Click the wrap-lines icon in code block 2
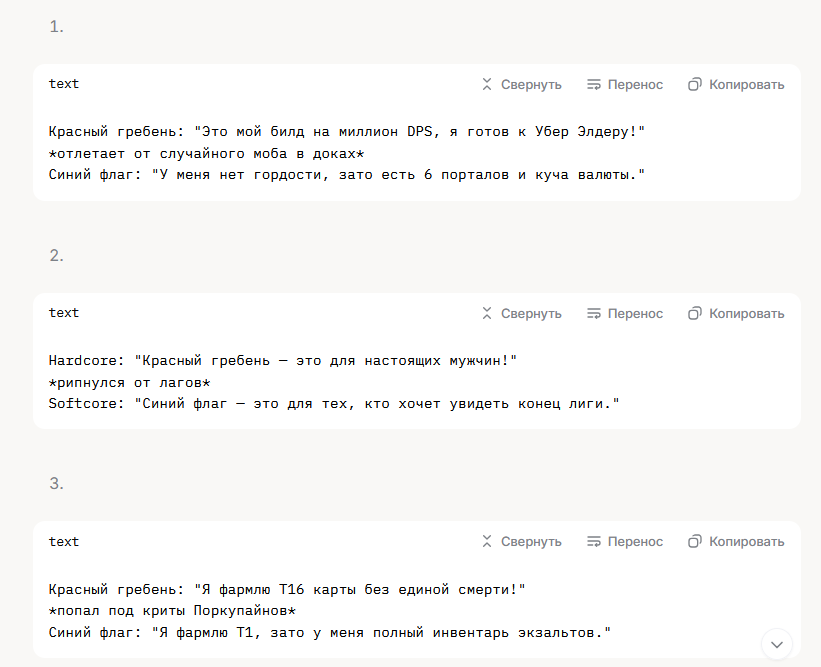The height and width of the screenshot is (667, 821). click(594, 313)
